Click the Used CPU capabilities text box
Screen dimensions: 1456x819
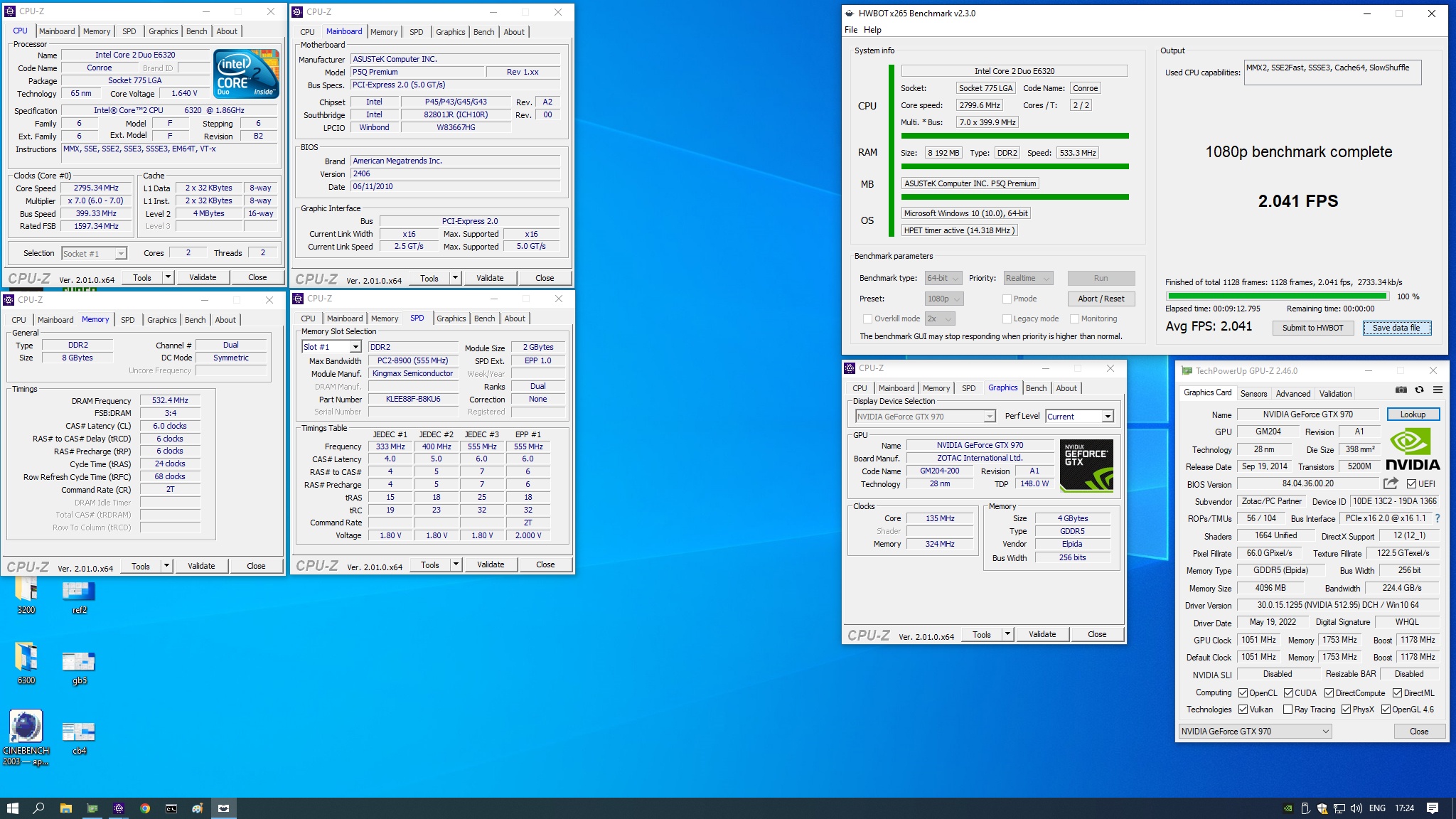pyautogui.click(x=1332, y=73)
